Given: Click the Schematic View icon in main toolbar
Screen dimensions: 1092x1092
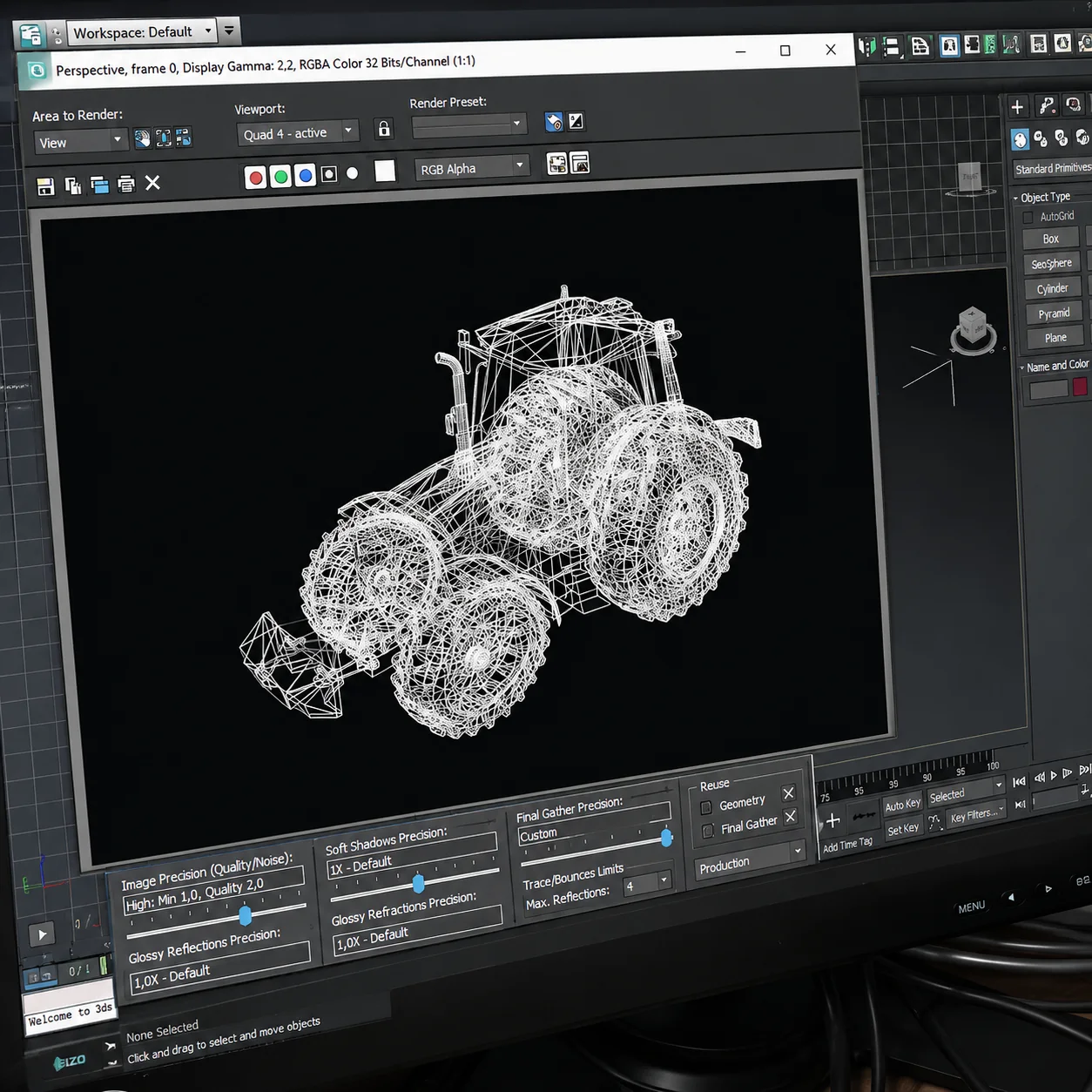Looking at the screenshot, I should pos(989,44).
